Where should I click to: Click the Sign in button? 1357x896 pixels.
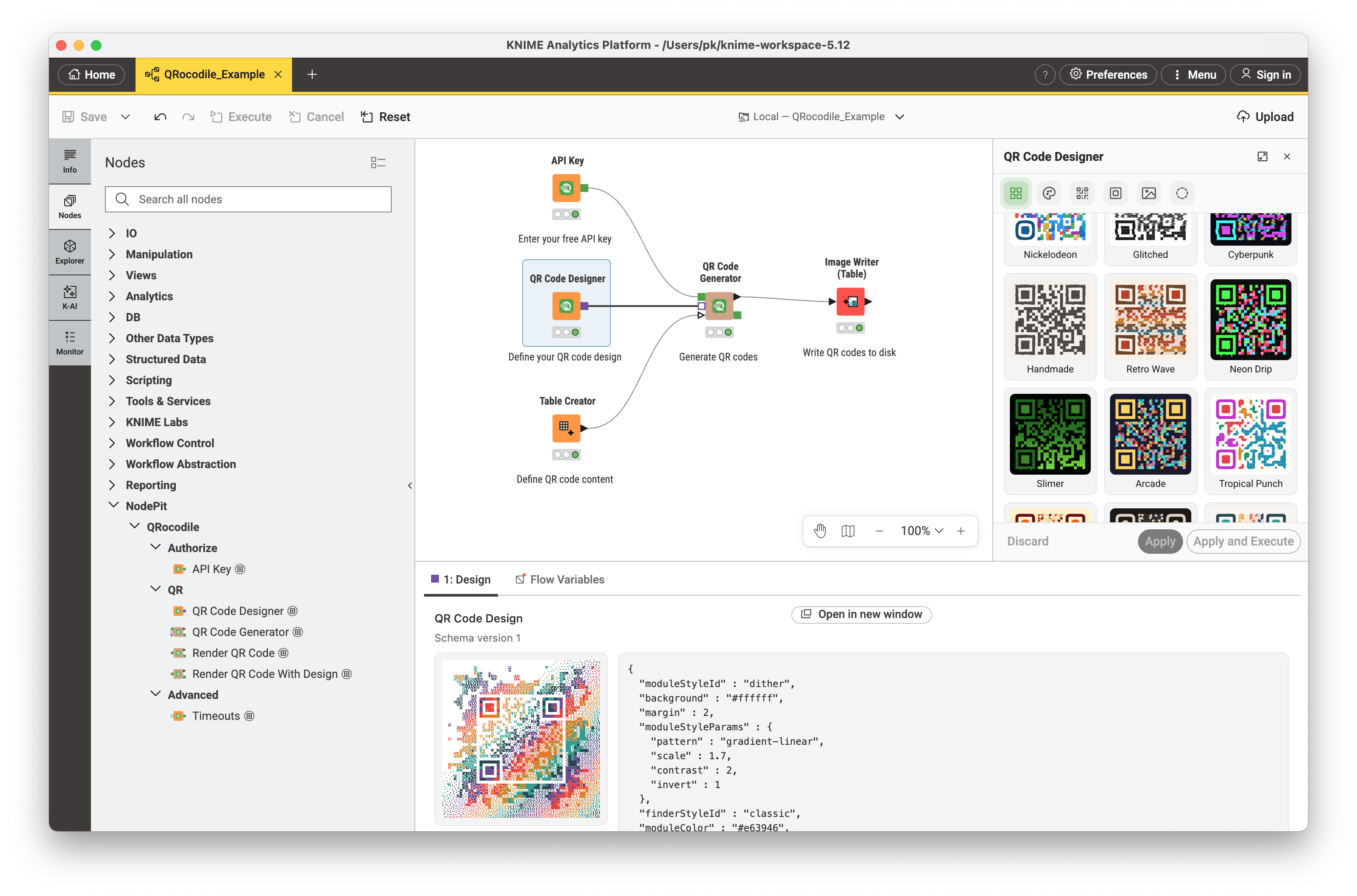click(x=1265, y=75)
